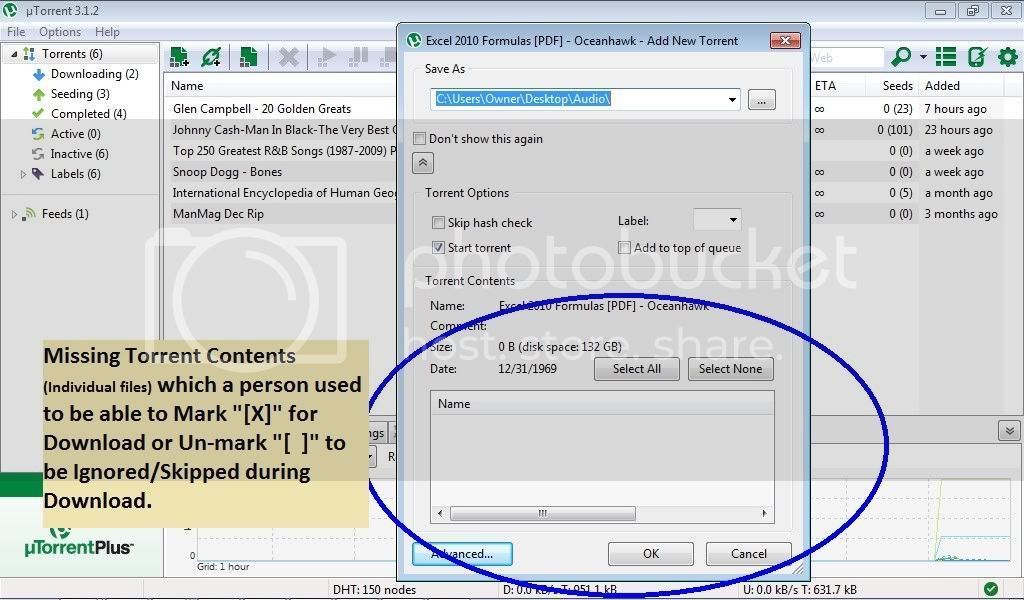This screenshot has width=1024, height=600.
Task: Select Active (0) in the sidebar
Action: (x=75, y=134)
